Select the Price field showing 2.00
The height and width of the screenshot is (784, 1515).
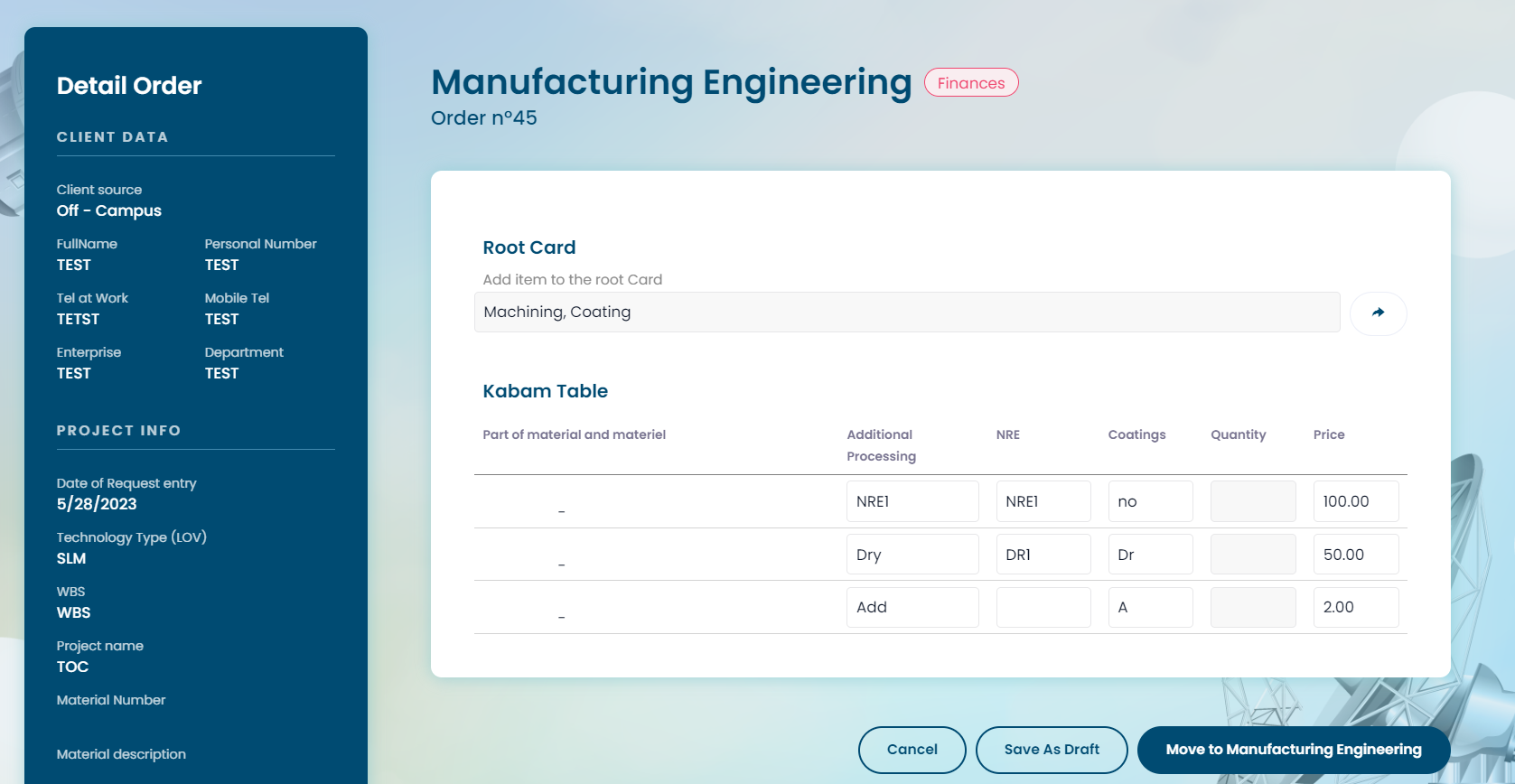[x=1355, y=607]
